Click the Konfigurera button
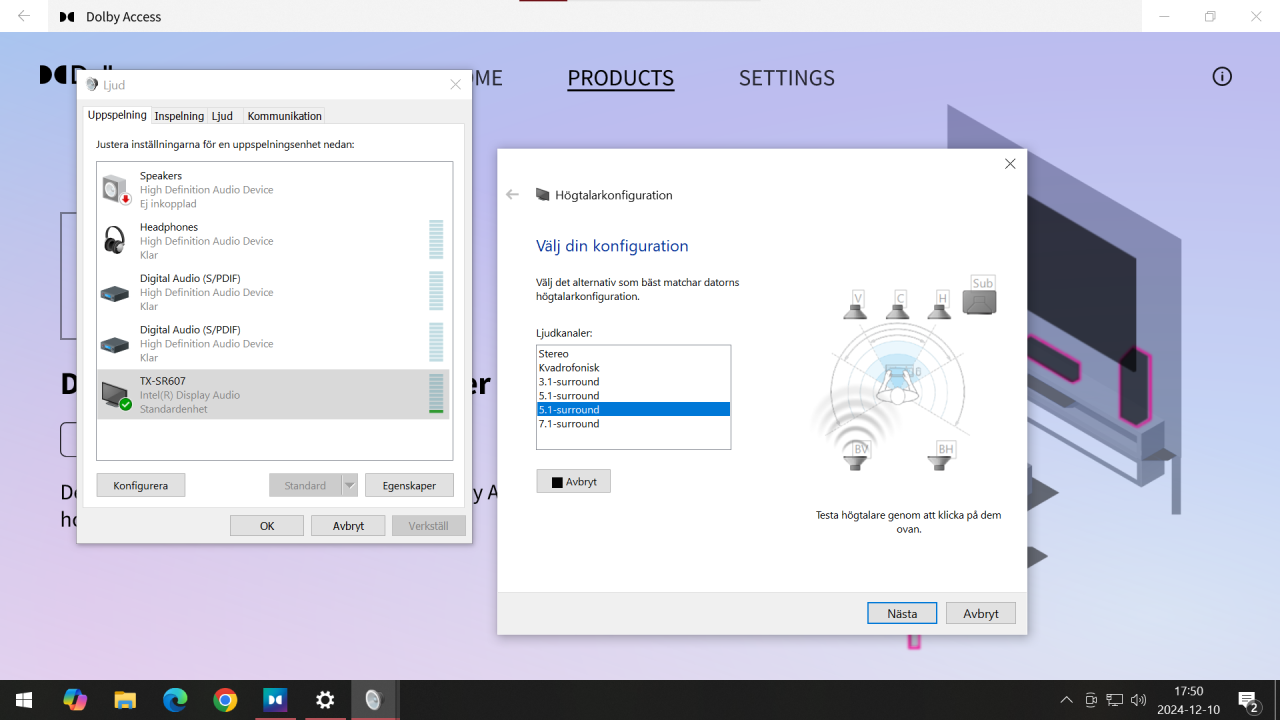The height and width of the screenshot is (720, 1280). (x=141, y=485)
